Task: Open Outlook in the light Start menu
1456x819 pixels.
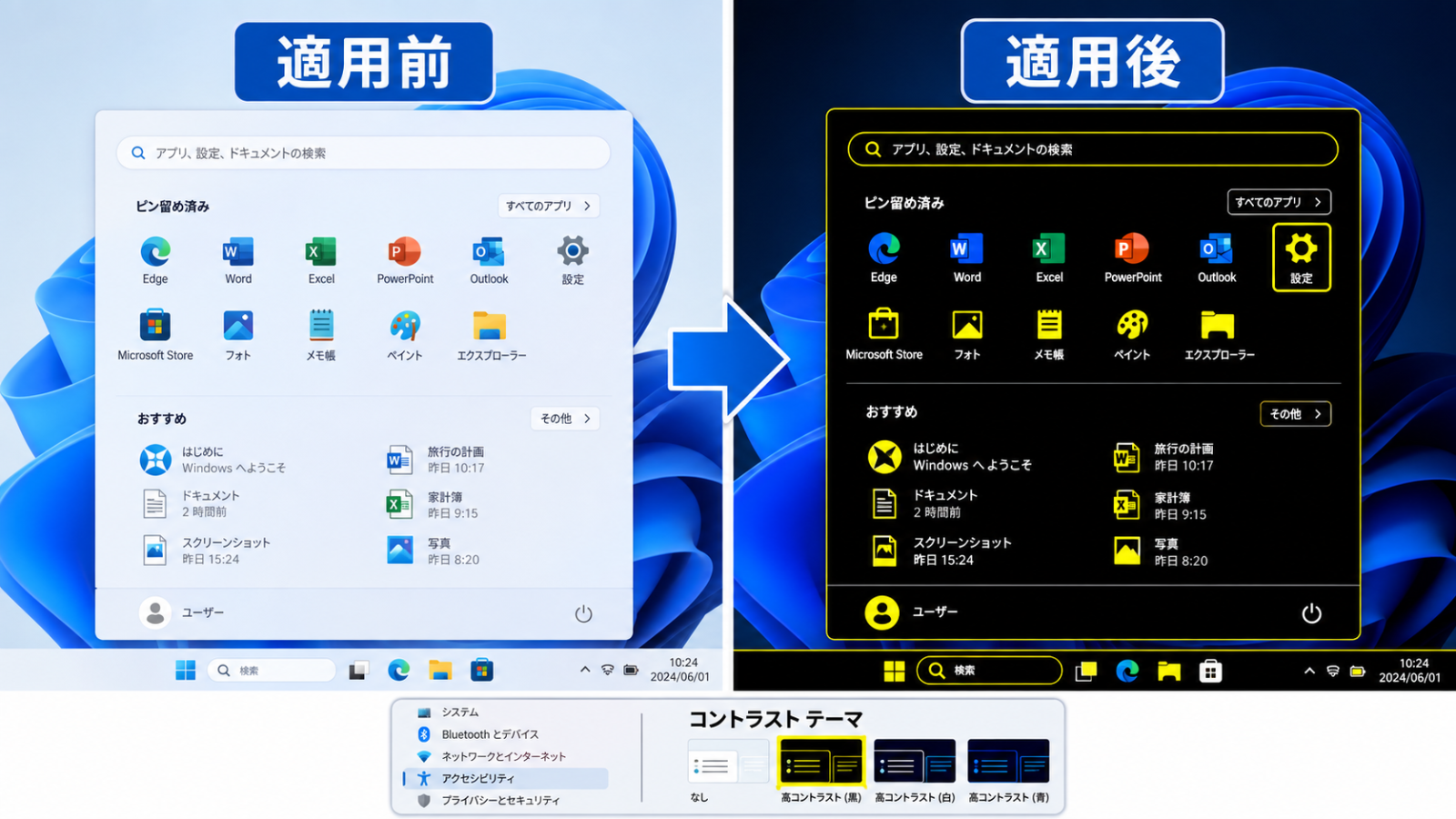Action: [x=489, y=260]
